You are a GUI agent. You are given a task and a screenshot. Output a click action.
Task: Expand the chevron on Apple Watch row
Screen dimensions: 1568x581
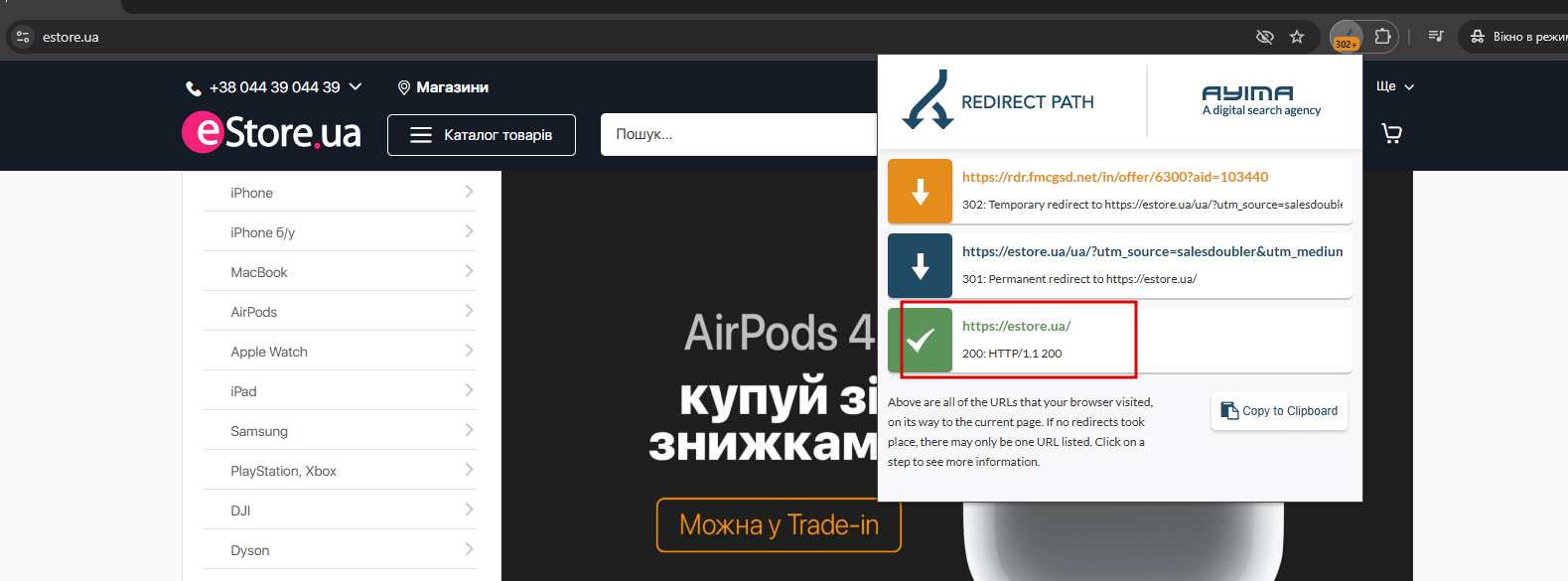point(469,351)
